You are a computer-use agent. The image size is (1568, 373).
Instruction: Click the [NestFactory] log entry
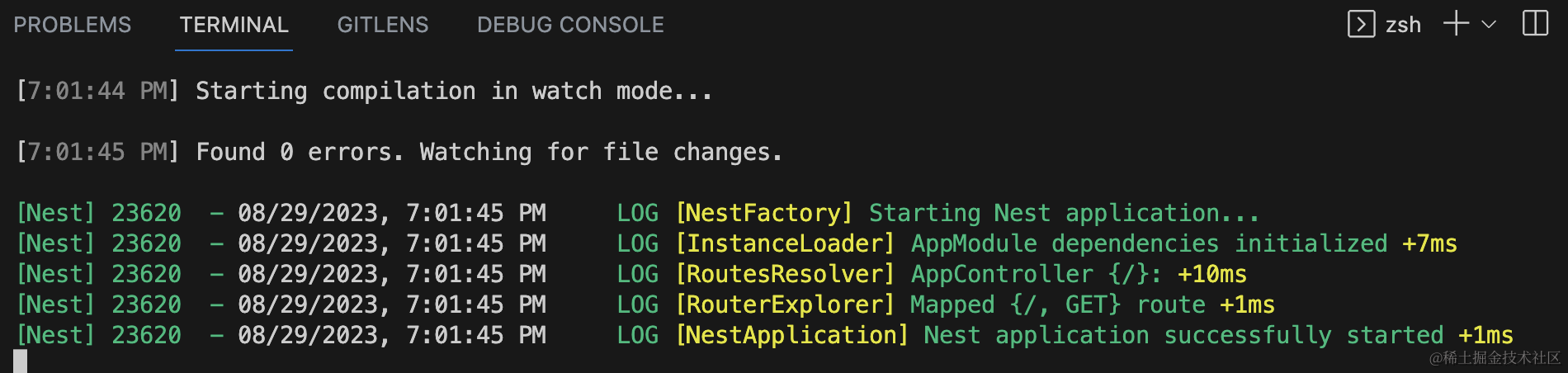764,213
